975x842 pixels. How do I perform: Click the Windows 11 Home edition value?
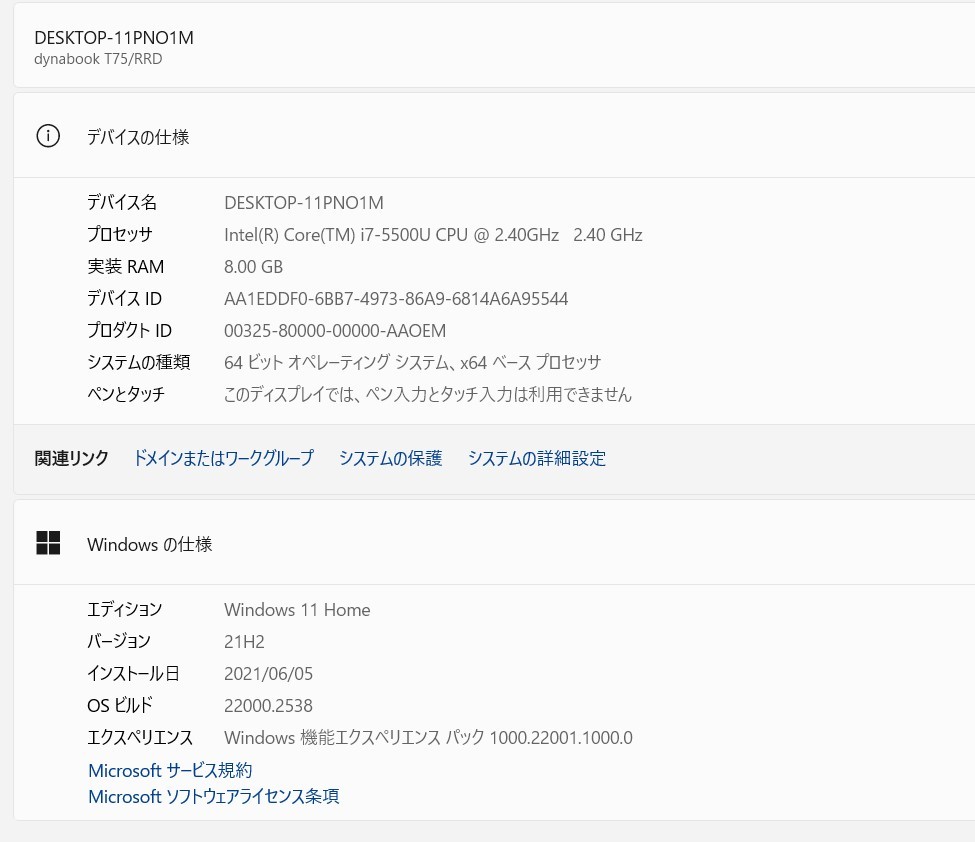tap(297, 609)
